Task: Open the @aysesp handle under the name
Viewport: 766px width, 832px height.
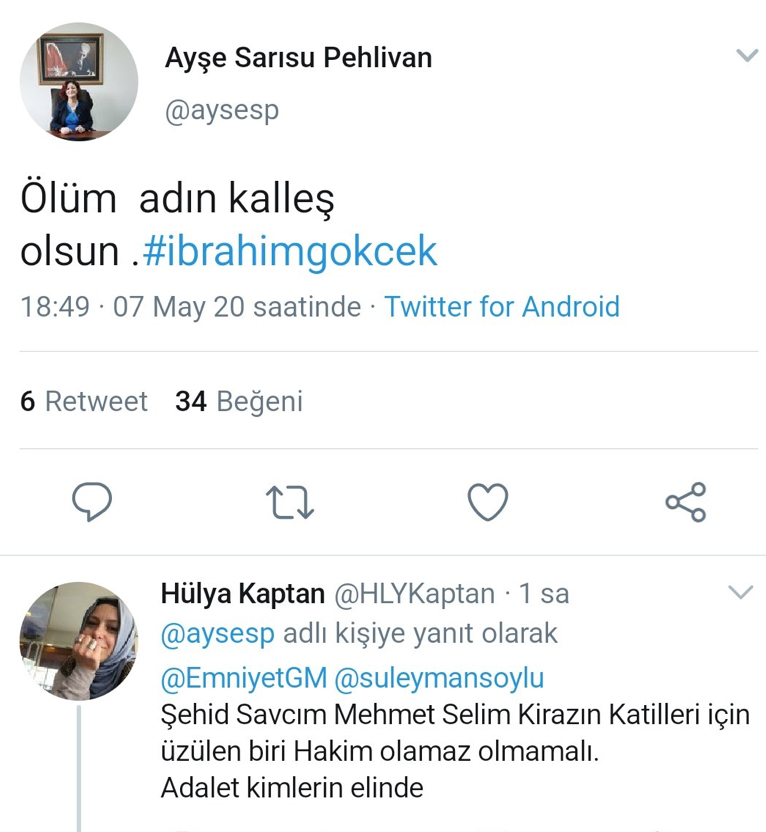Action: coord(222,111)
